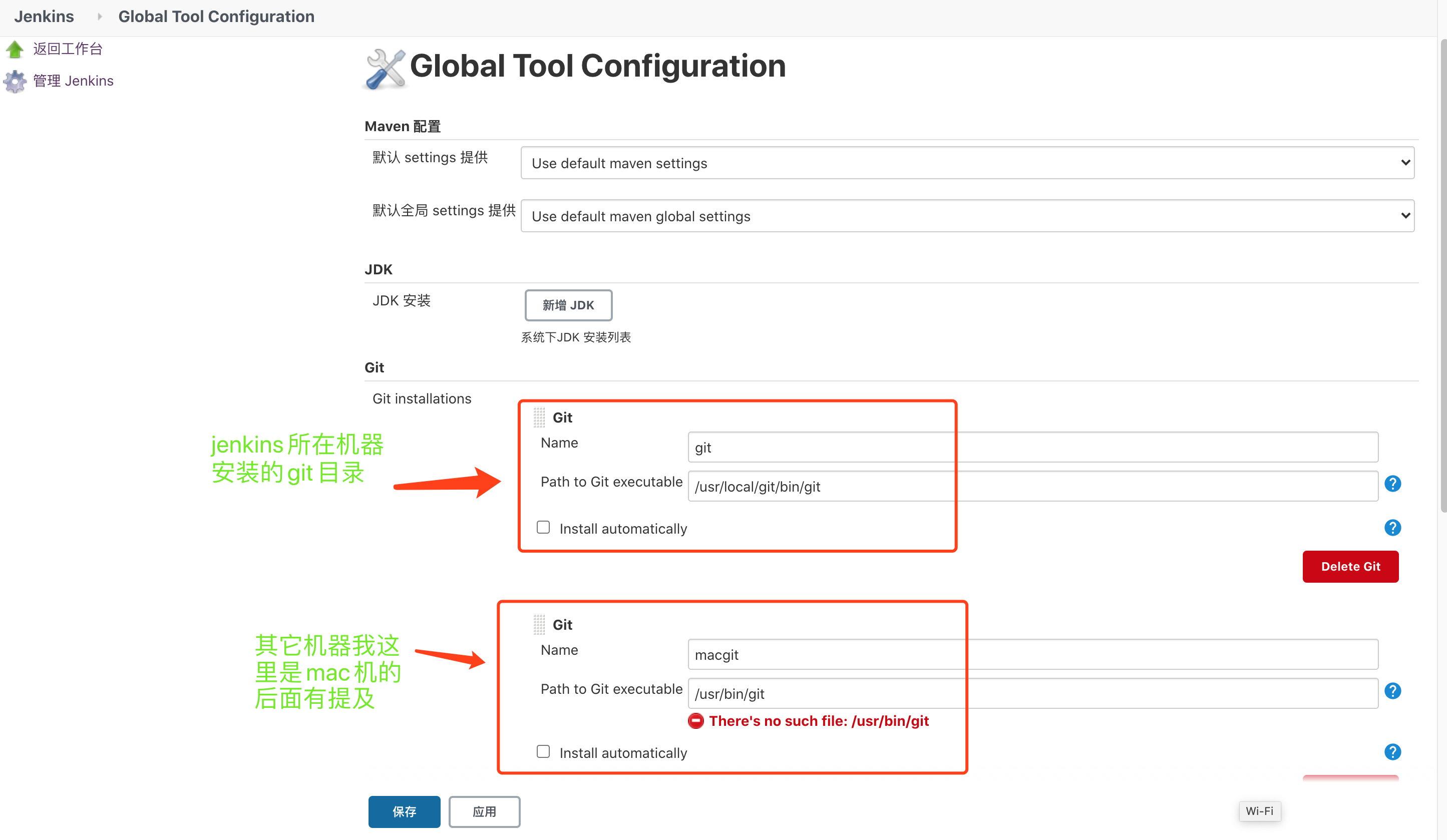1447x840 pixels.
Task: Click the error icon before /usr/bin/git message
Action: pos(695,721)
